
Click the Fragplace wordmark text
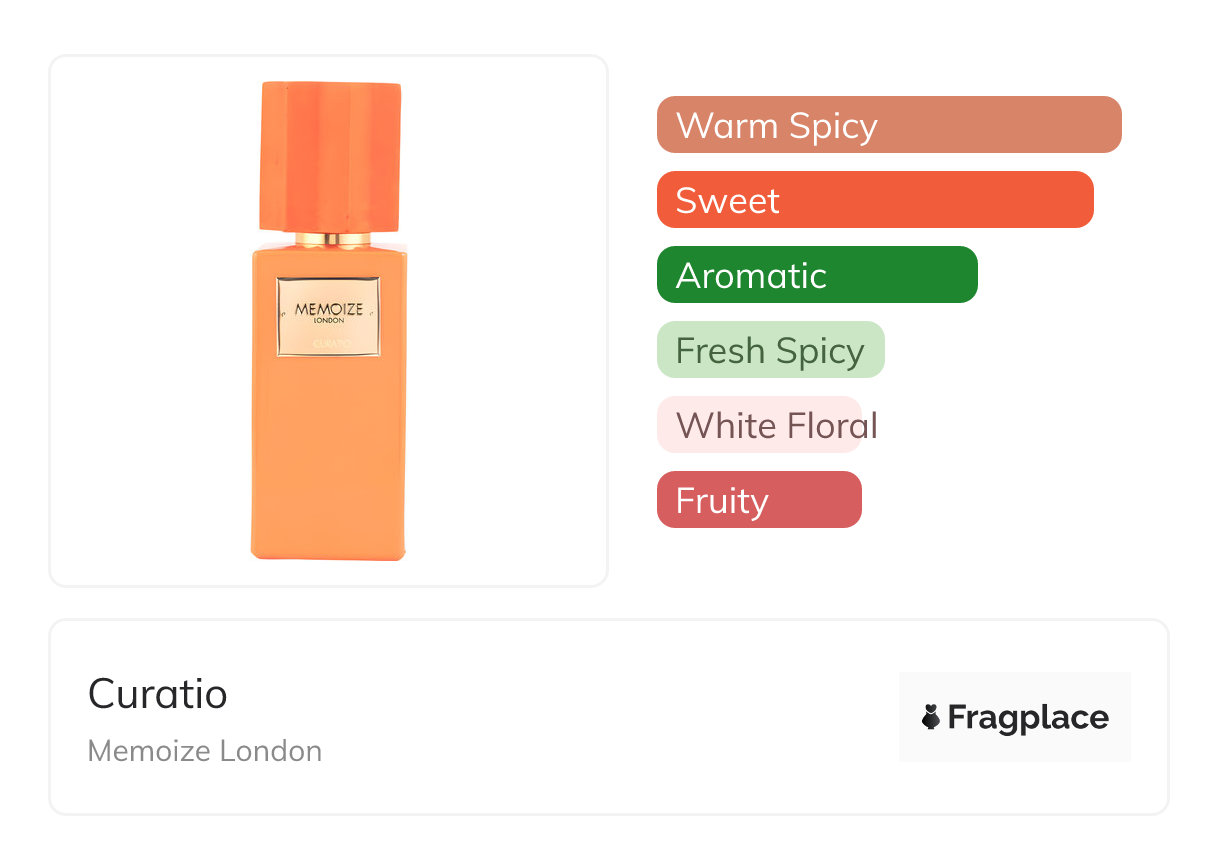click(1028, 717)
